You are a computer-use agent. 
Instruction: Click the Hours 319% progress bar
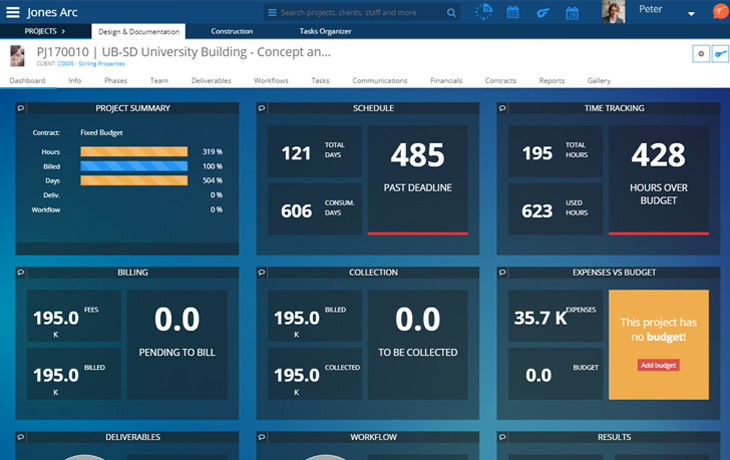click(x=134, y=152)
